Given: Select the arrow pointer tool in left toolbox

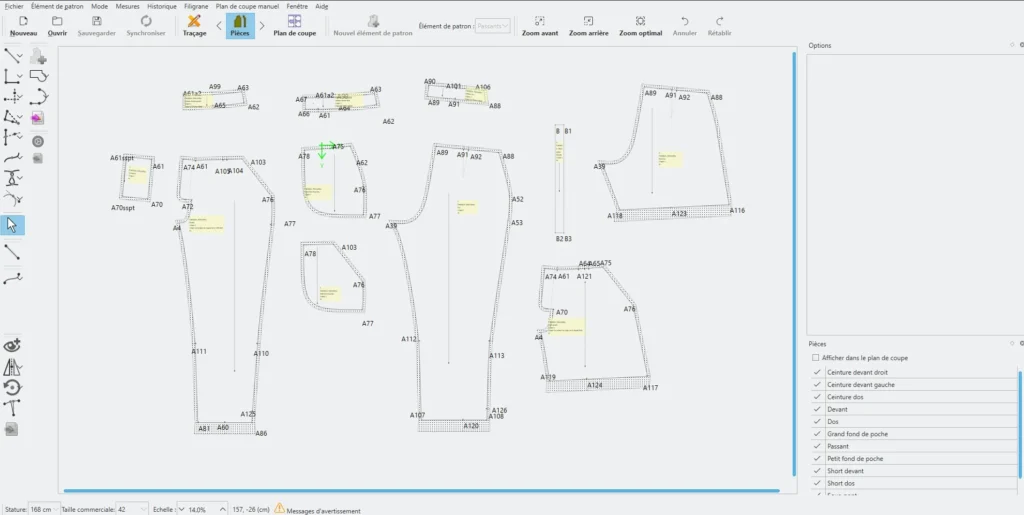Looking at the screenshot, I should coord(13,224).
